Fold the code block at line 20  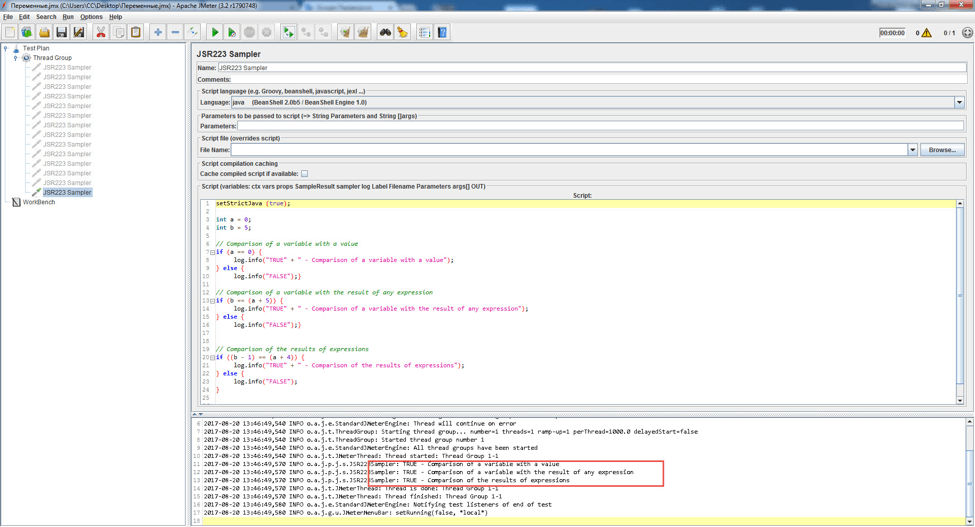[212, 357]
